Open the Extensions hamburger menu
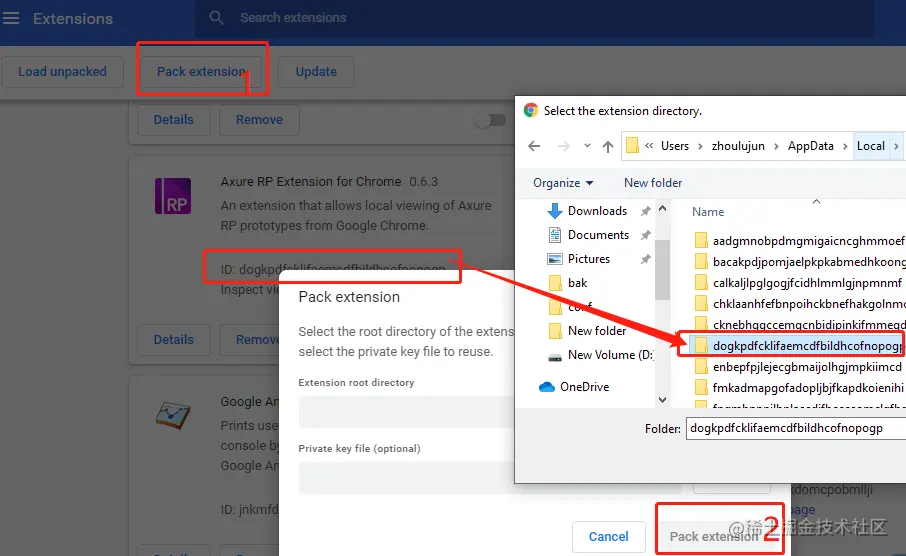 11,18
